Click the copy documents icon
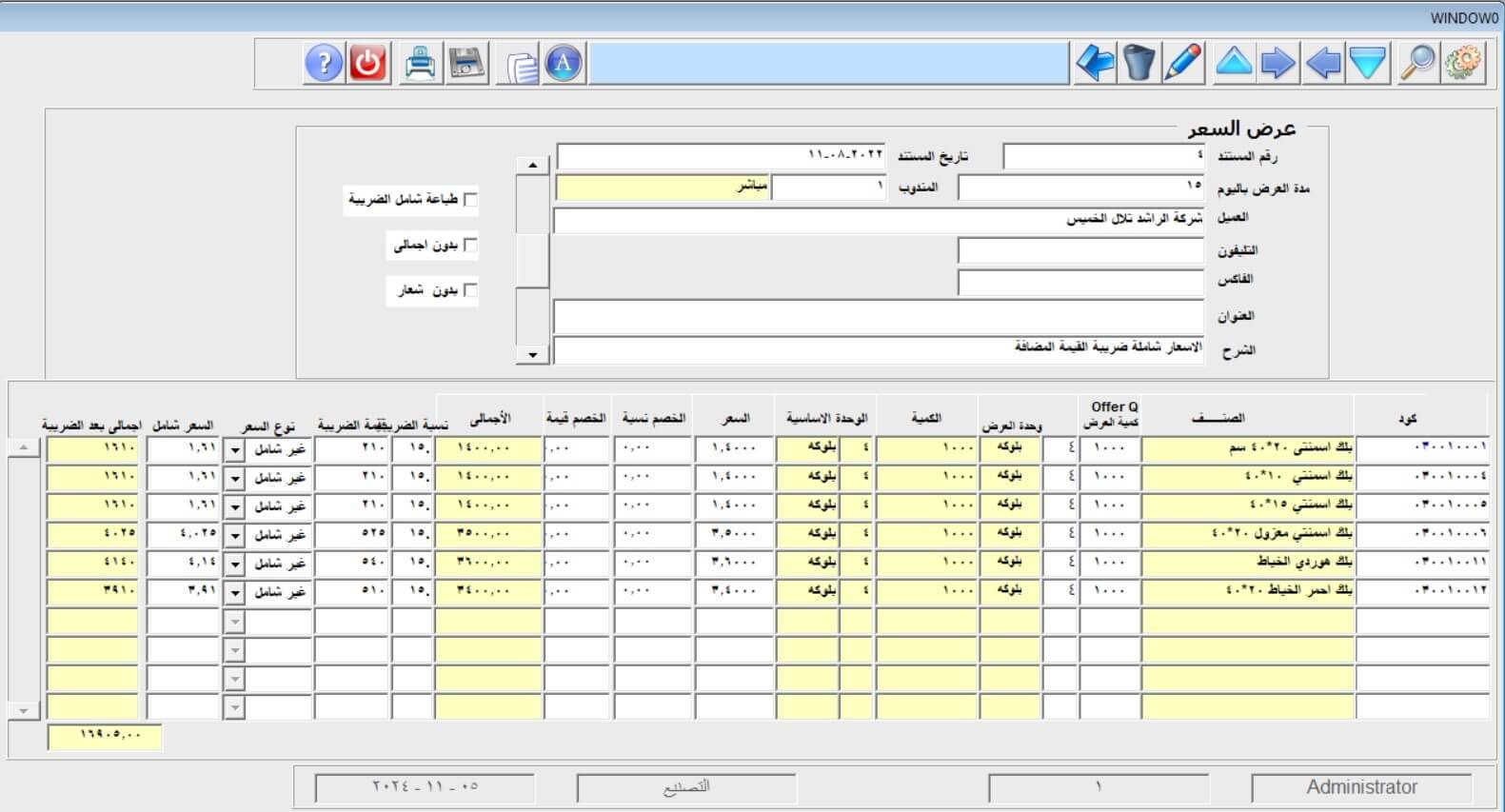This screenshot has height=812, width=1505. click(521, 66)
